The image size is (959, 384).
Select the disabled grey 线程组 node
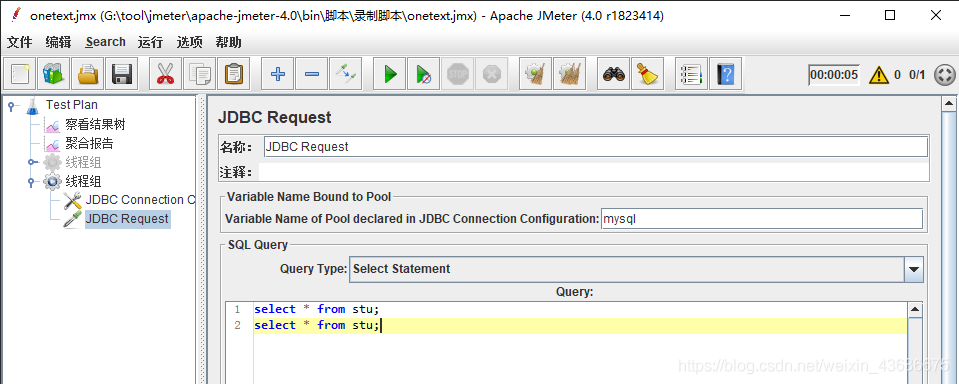point(83,163)
